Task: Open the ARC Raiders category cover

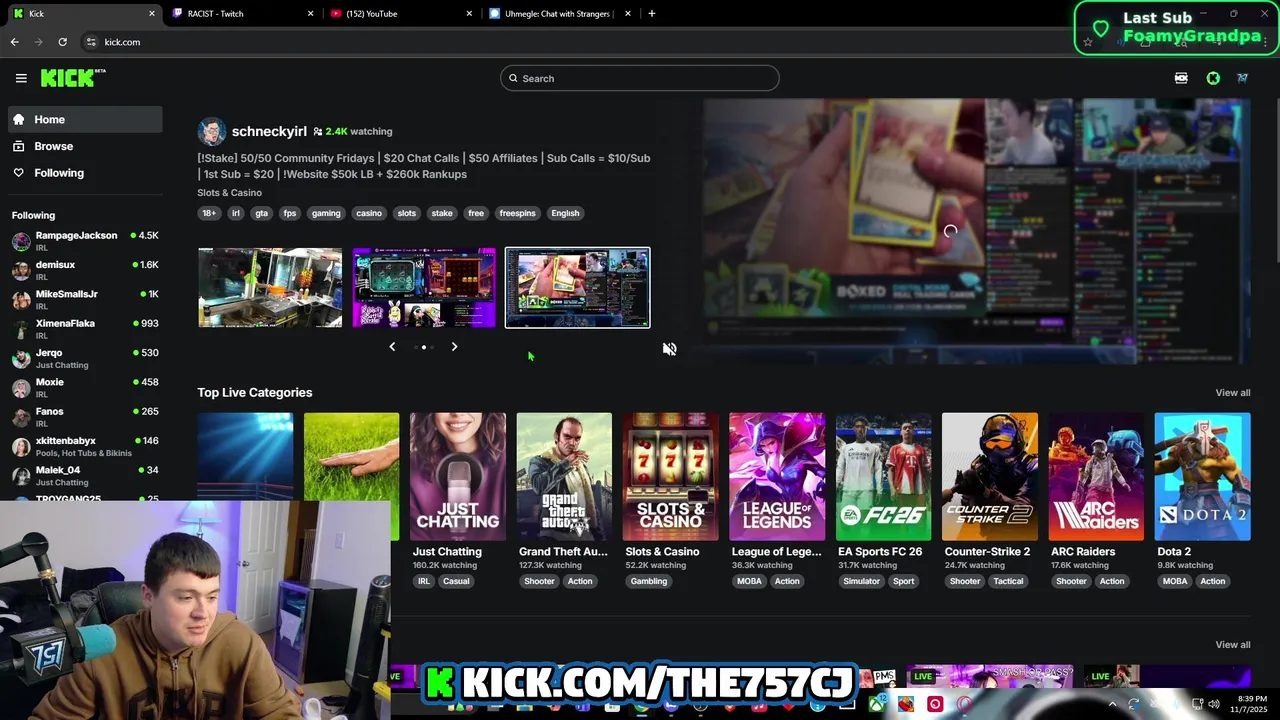Action: click(1096, 477)
